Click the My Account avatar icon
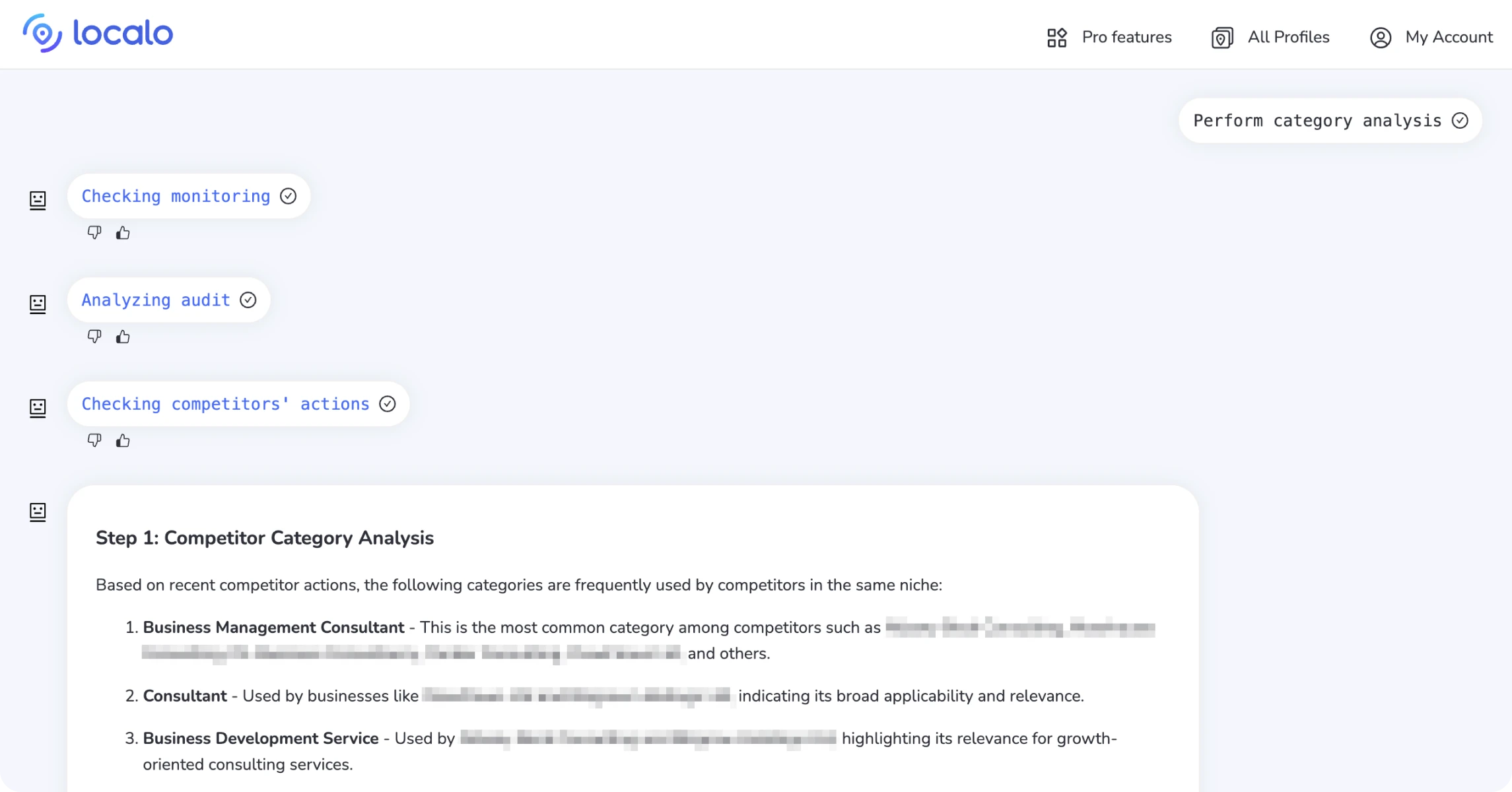 coord(1380,38)
